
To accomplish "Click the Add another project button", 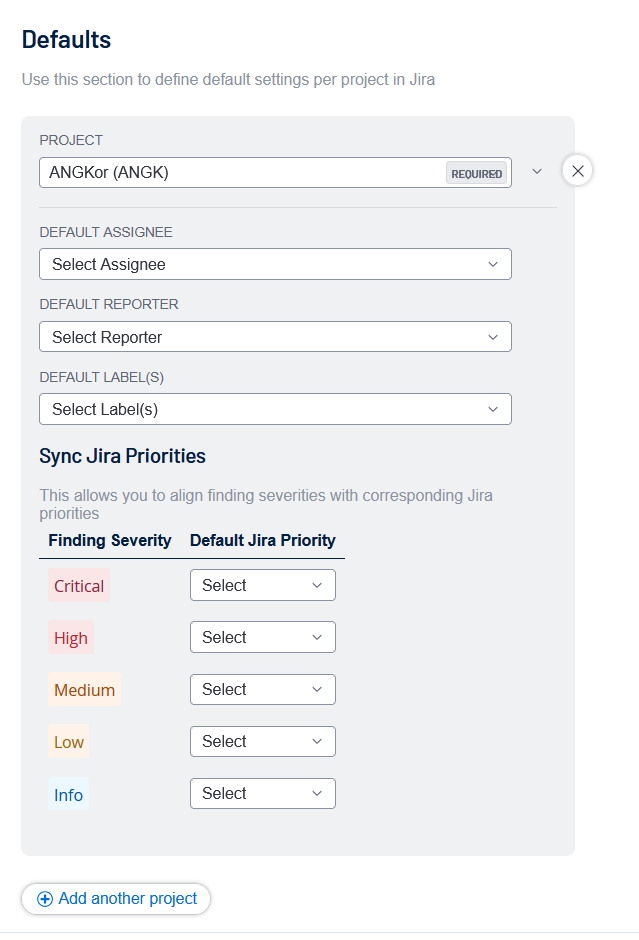I will [x=116, y=899].
